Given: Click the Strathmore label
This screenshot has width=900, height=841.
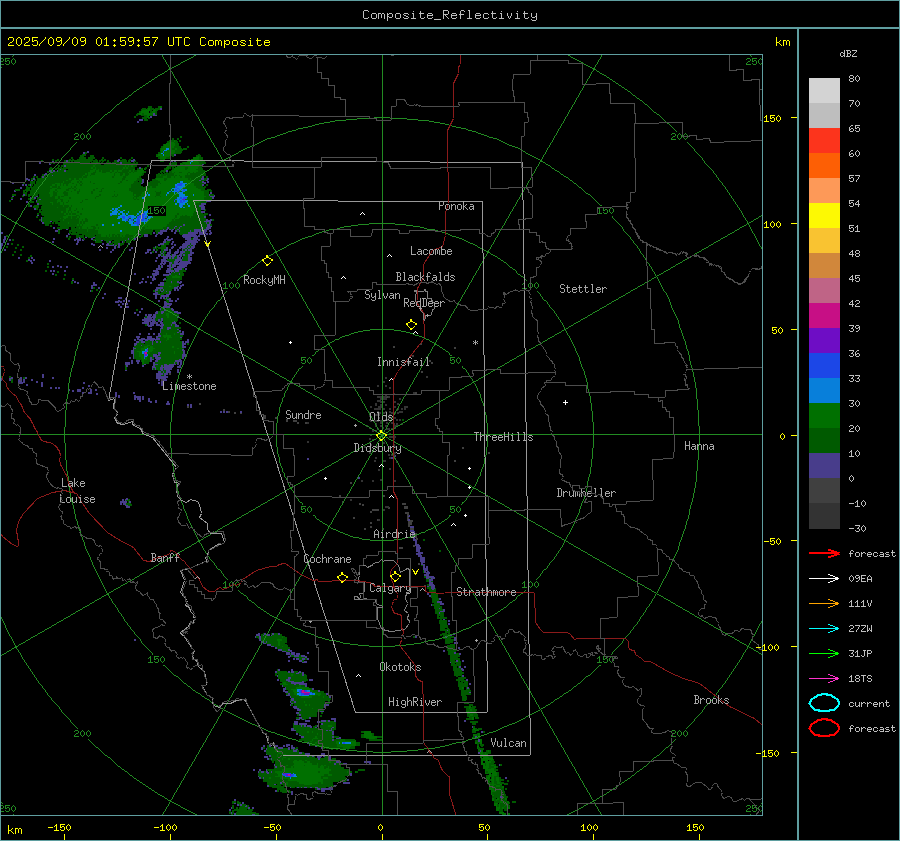Looking at the screenshot, I should [x=486, y=592].
